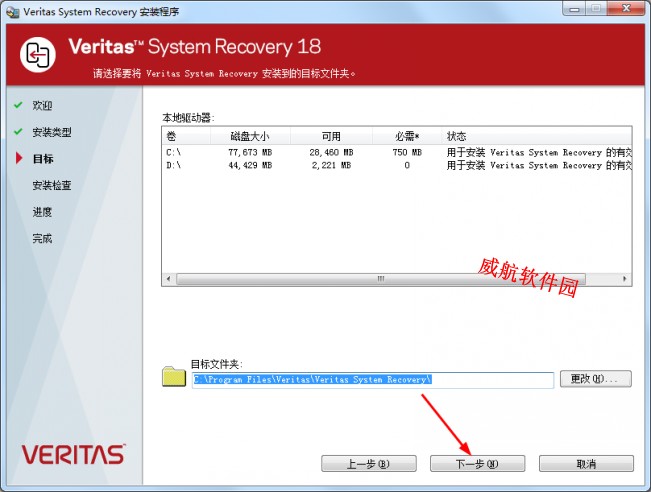The height and width of the screenshot is (492, 651).
Task: Click the 磁盘大小 column header
Action: [x=250, y=136]
